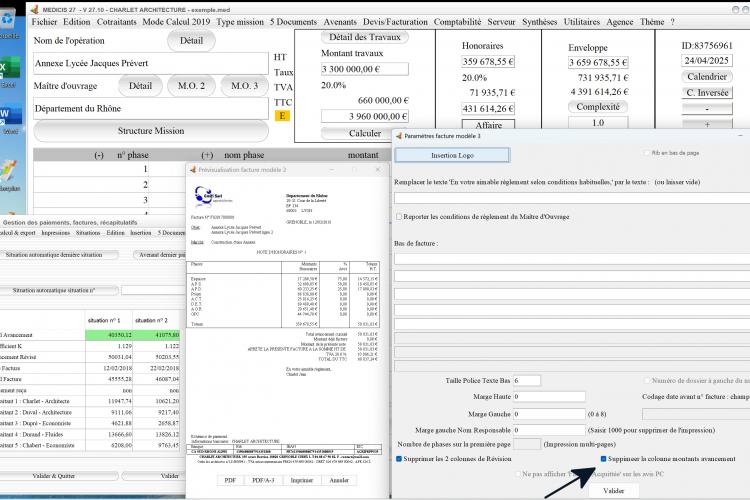Click Annuler in invoice preview
Image resolution: width=750 pixels, height=500 pixels.
click(x=339, y=480)
